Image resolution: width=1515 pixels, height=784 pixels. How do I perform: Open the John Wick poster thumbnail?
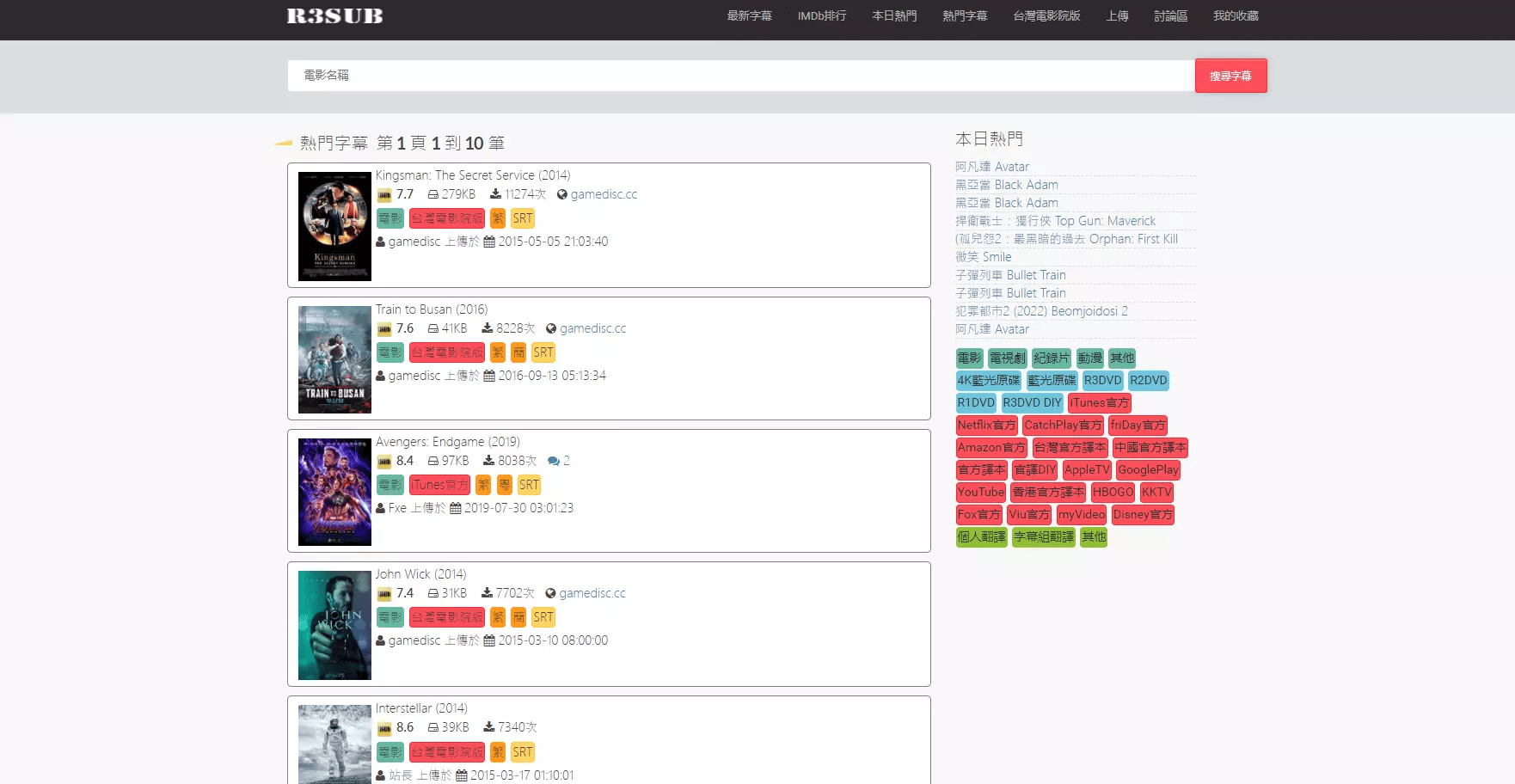334,625
